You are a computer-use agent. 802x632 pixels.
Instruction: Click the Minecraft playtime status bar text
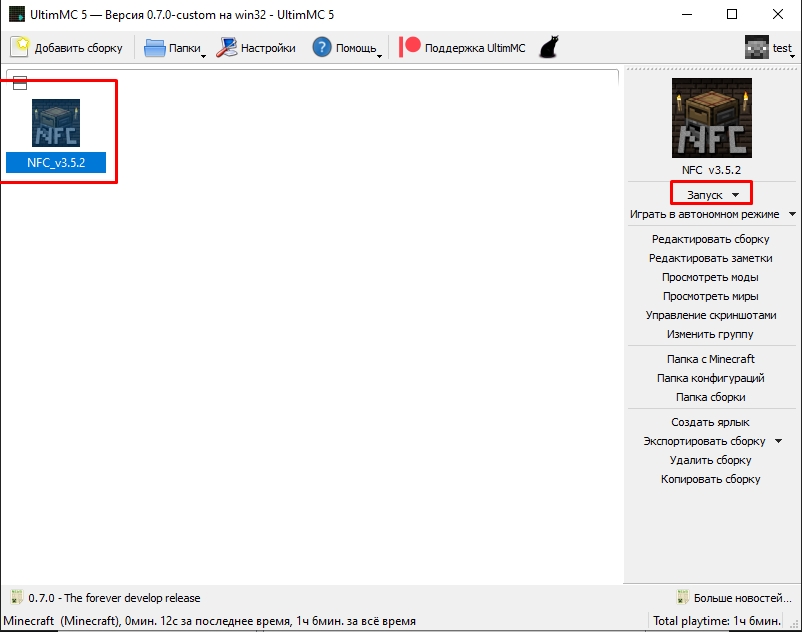click(209, 621)
